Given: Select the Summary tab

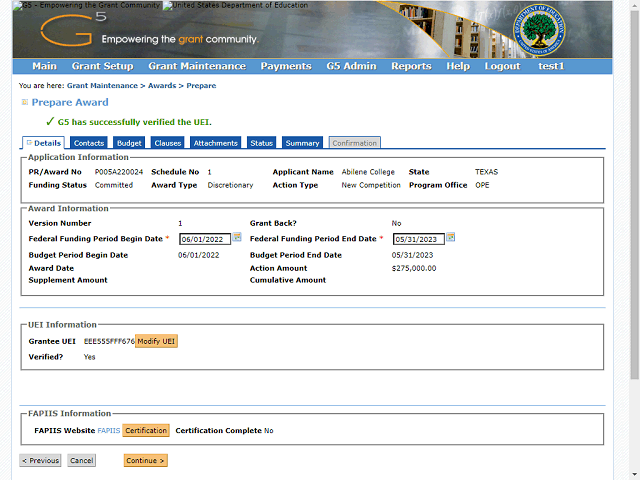Looking at the screenshot, I should click(302, 143).
